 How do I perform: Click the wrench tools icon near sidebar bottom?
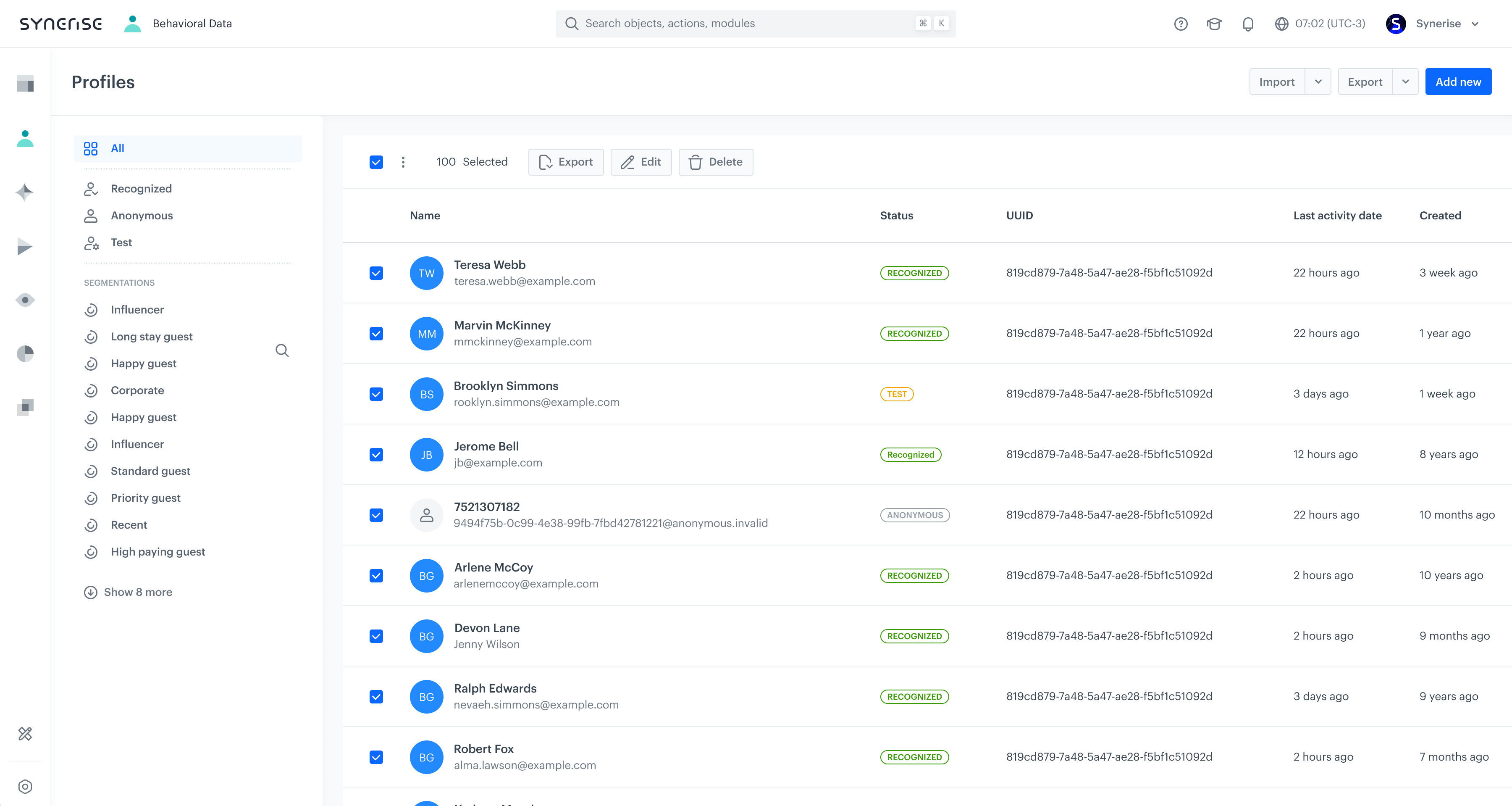coord(25,734)
